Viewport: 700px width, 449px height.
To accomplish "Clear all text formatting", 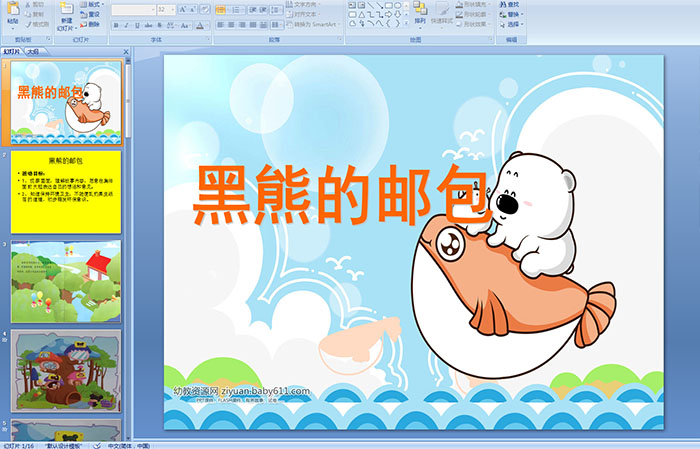I will [205, 10].
